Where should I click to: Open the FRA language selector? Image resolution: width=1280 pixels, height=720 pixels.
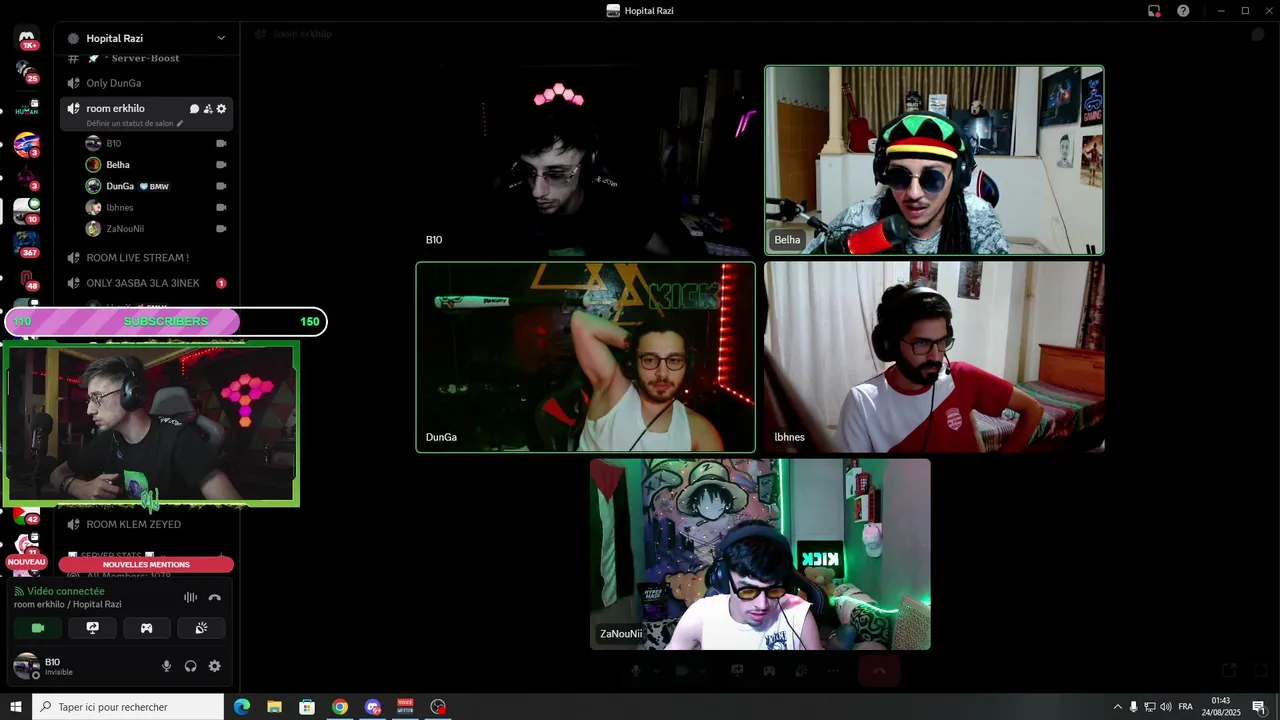tap(1185, 707)
